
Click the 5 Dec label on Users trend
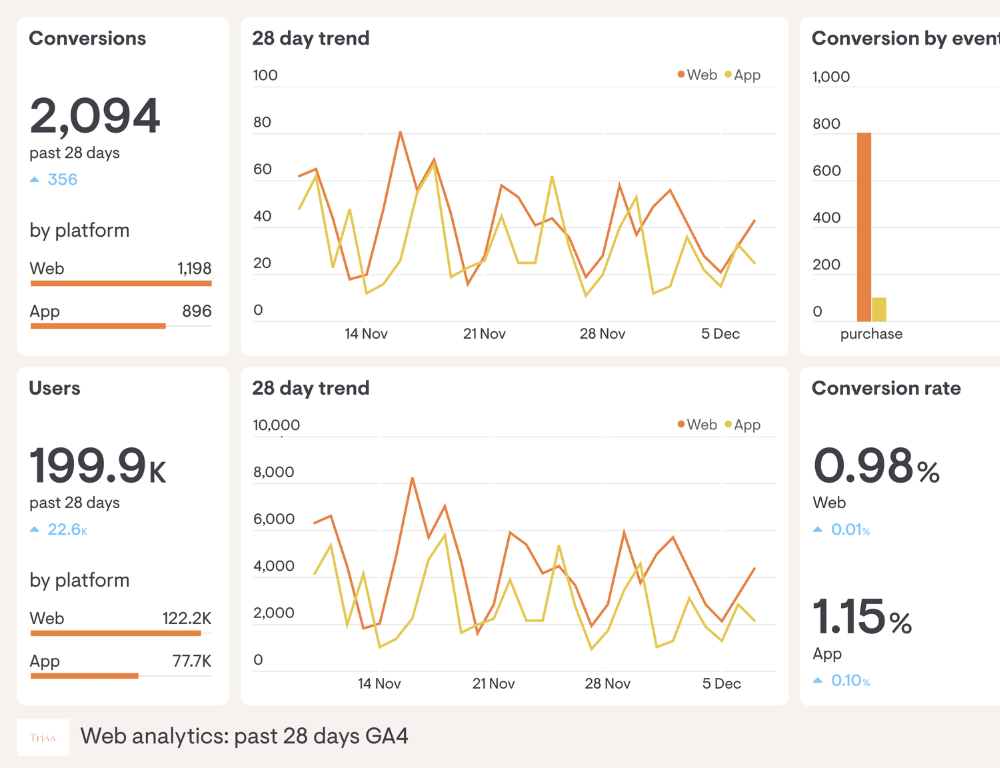pos(721,684)
